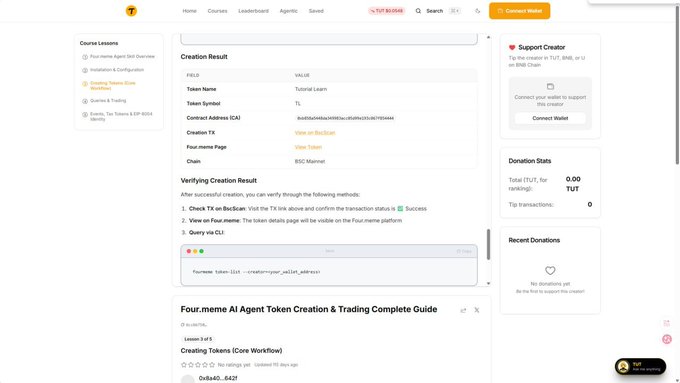The height and width of the screenshot is (383, 680).
Task: Click lesson panel scroll up arrow
Action: coord(488,37)
